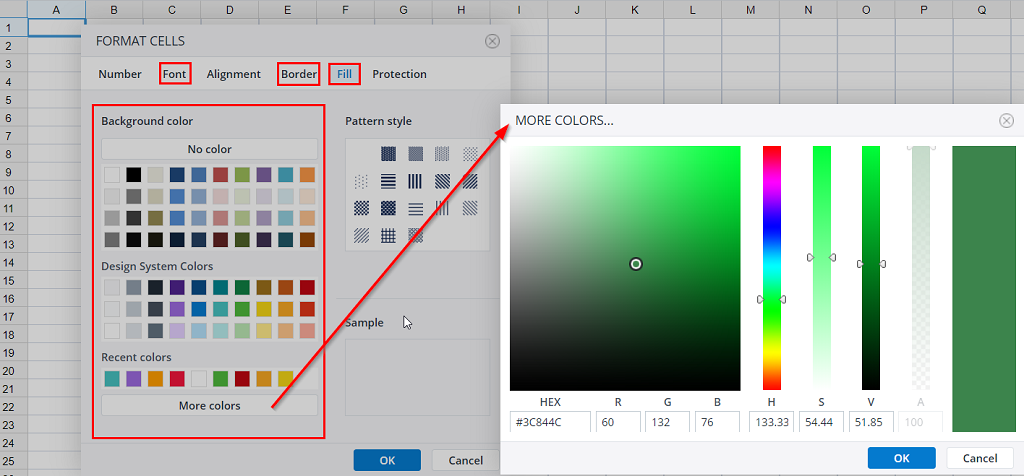The height and width of the screenshot is (476, 1024).
Task: Click the saturation slider handle
Action: pyautogui.click(x=821, y=257)
